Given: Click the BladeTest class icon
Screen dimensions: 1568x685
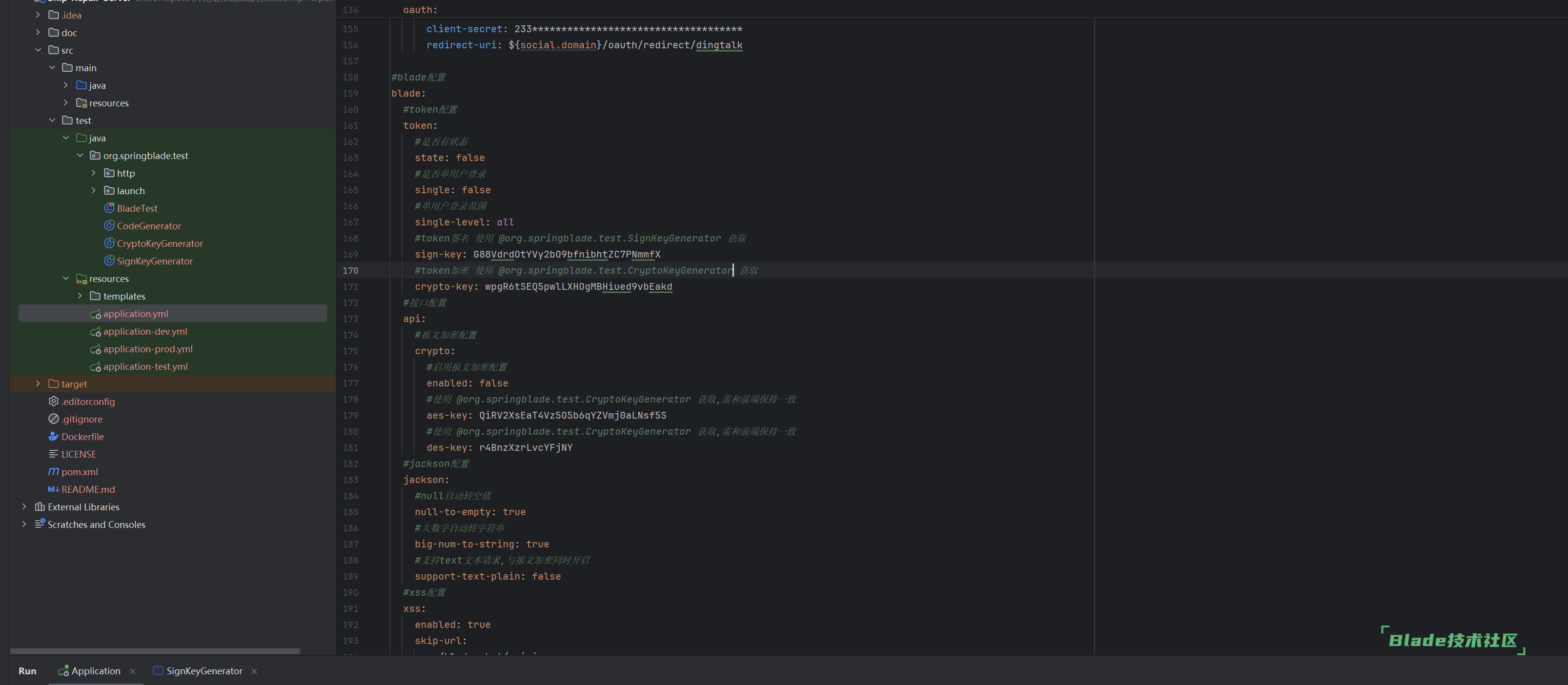Looking at the screenshot, I should point(110,208).
